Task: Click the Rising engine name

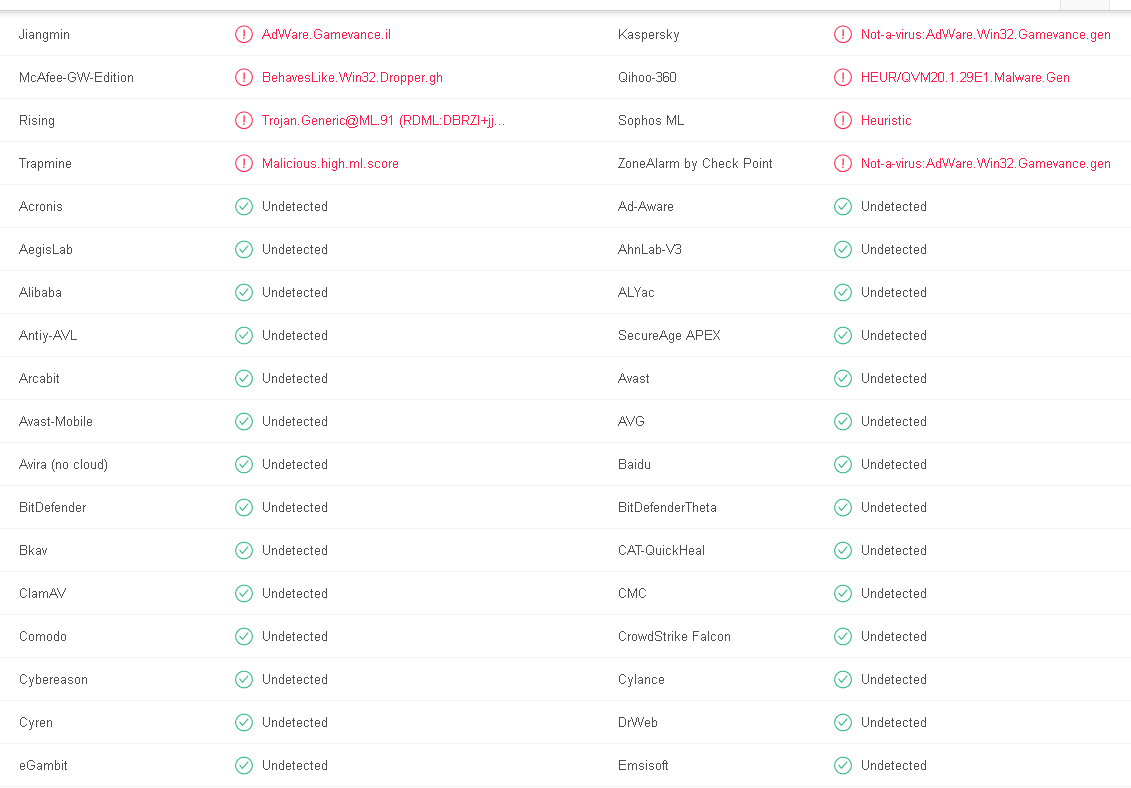Action: (37, 121)
